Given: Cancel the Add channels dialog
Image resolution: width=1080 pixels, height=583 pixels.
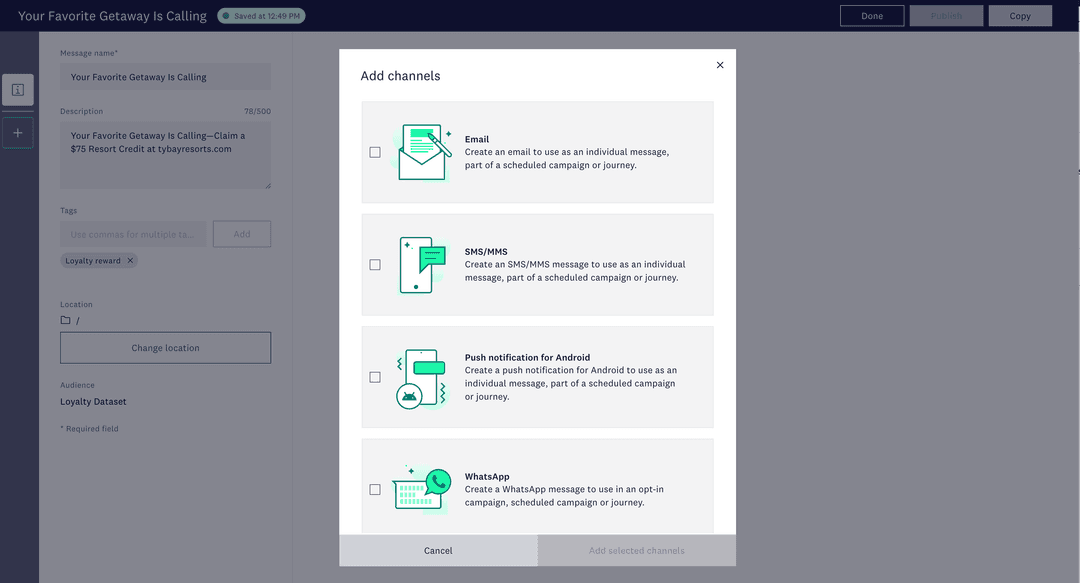Looking at the screenshot, I should (437, 550).
